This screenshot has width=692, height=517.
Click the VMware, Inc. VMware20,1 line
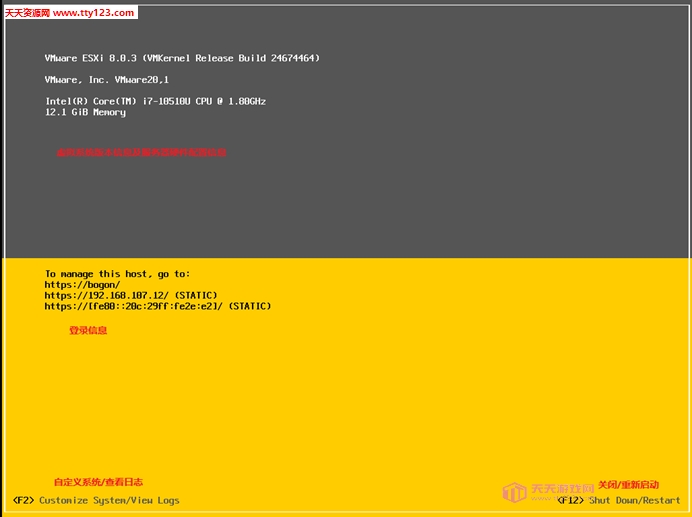pyautogui.click(x=107, y=80)
